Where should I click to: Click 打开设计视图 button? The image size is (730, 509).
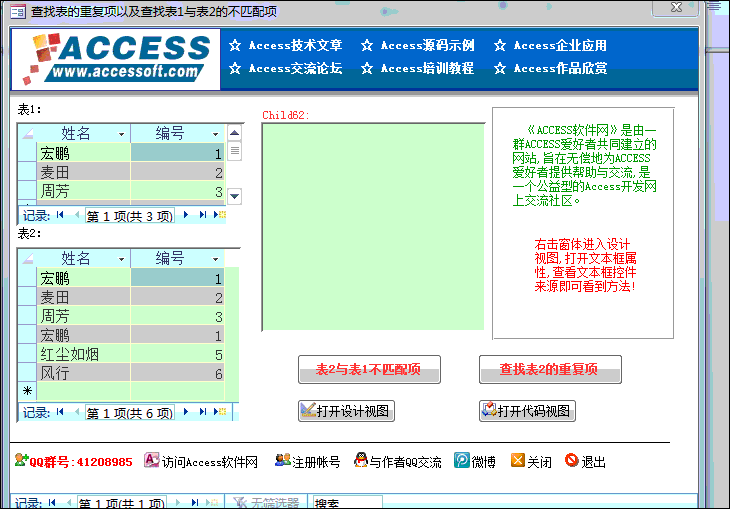click(346, 411)
